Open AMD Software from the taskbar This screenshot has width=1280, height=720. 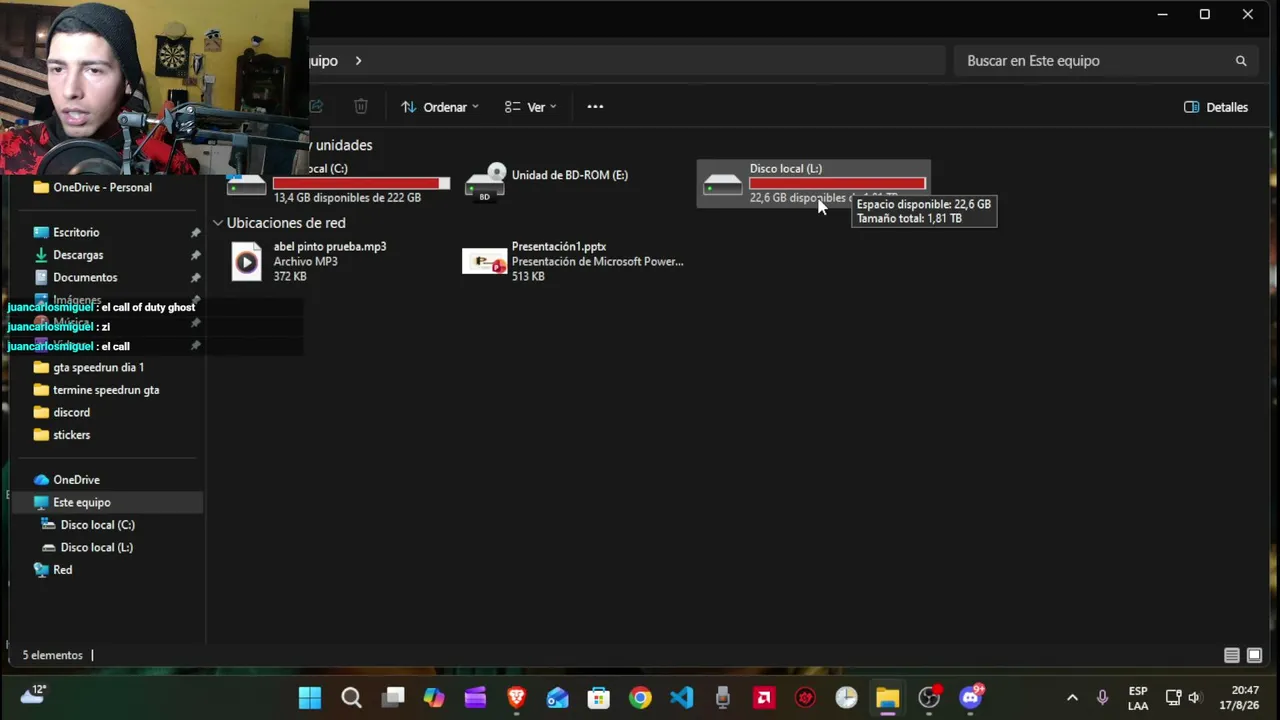click(764, 698)
